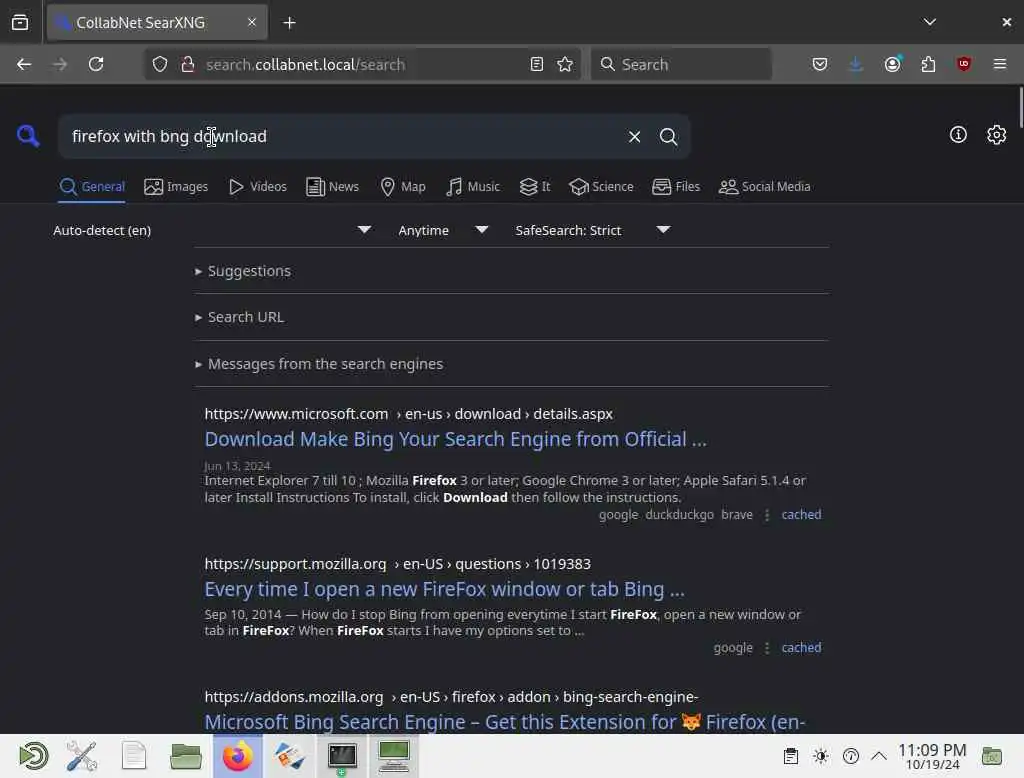Bookmark this page with the star icon

click(x=565, y=64)
